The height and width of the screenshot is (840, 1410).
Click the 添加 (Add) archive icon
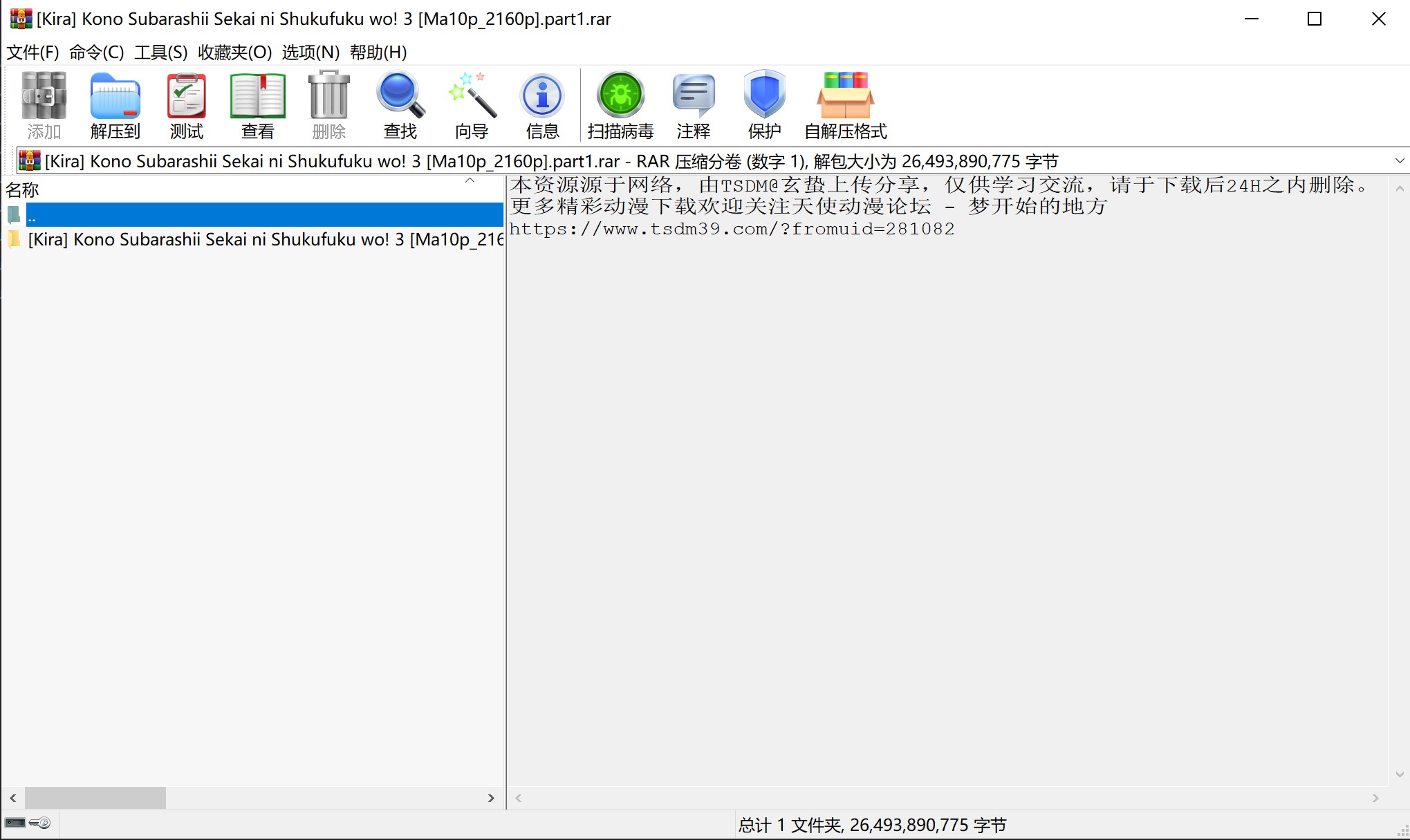[43, 105]
